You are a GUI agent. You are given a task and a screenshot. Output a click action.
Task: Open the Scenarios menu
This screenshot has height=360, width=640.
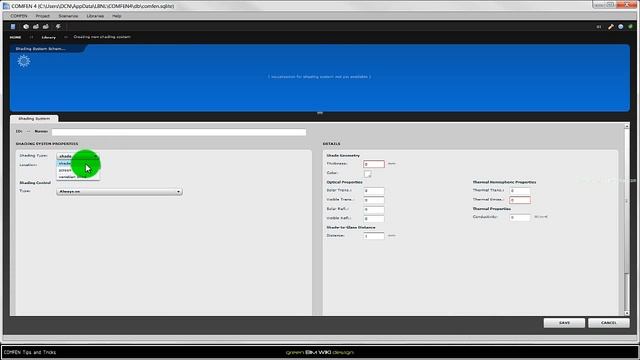(x=68, y=16)
